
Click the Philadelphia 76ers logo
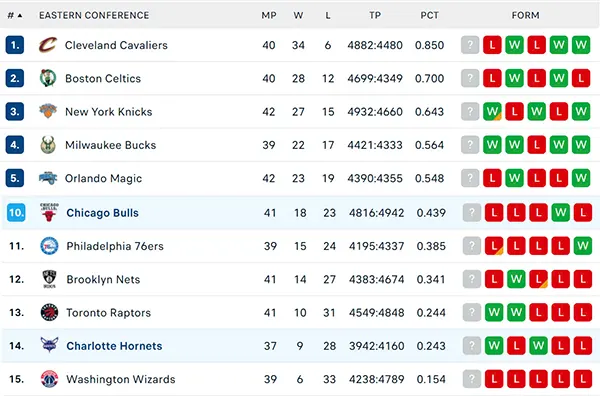tap(49, 246)
